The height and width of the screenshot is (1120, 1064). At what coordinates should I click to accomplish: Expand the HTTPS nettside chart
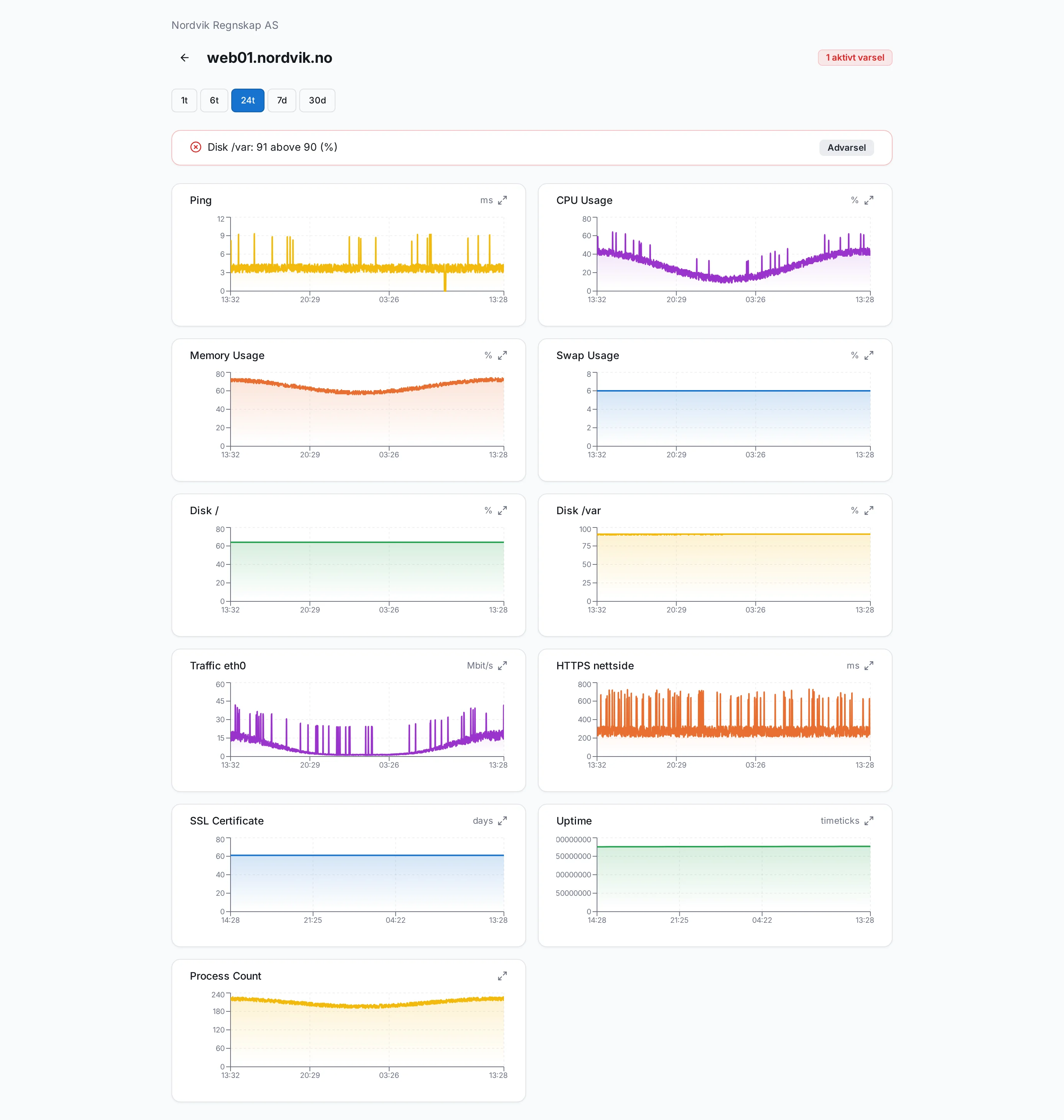tap(868, 666)
